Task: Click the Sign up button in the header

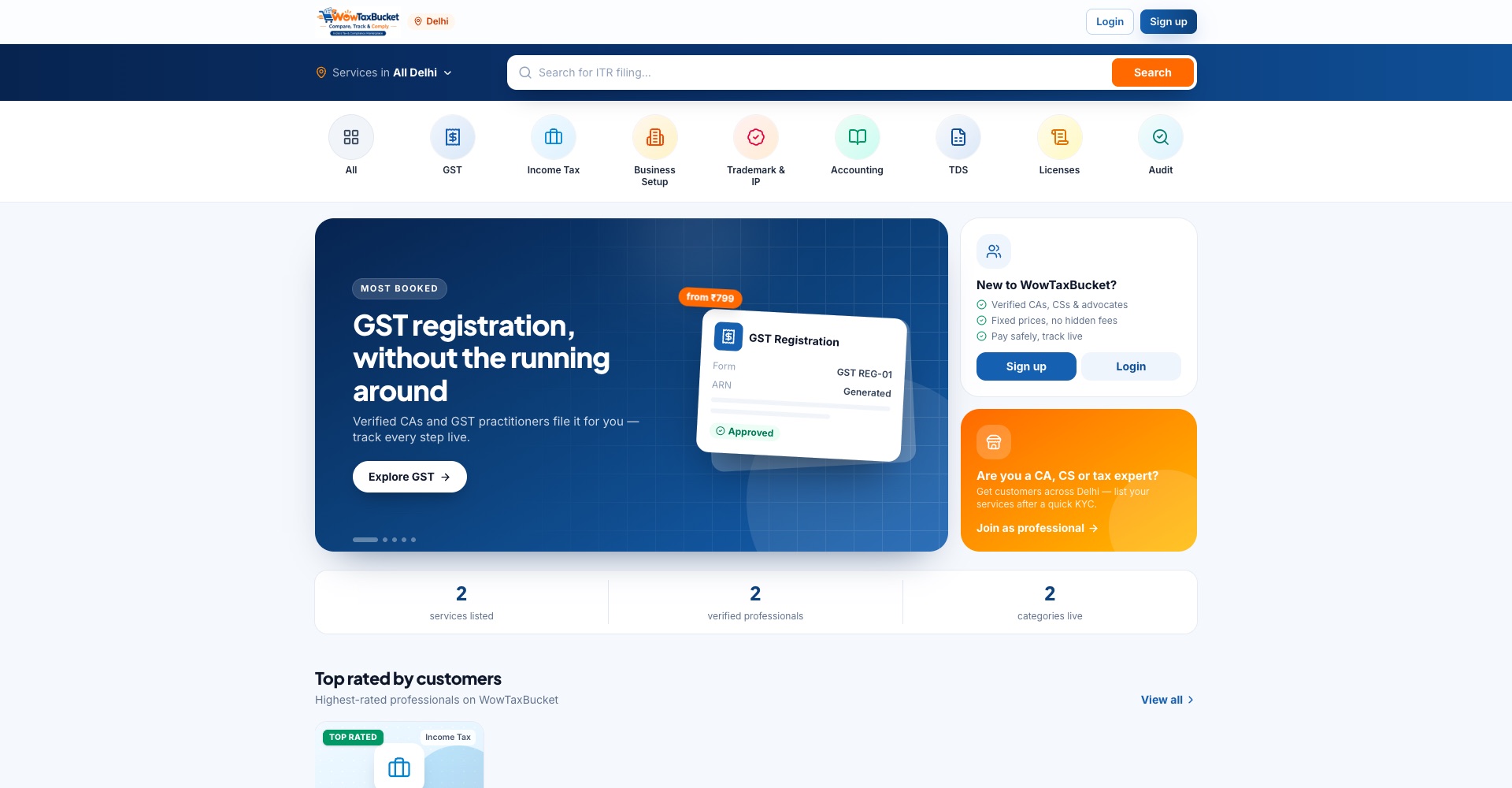Action: pos(1169,21)
